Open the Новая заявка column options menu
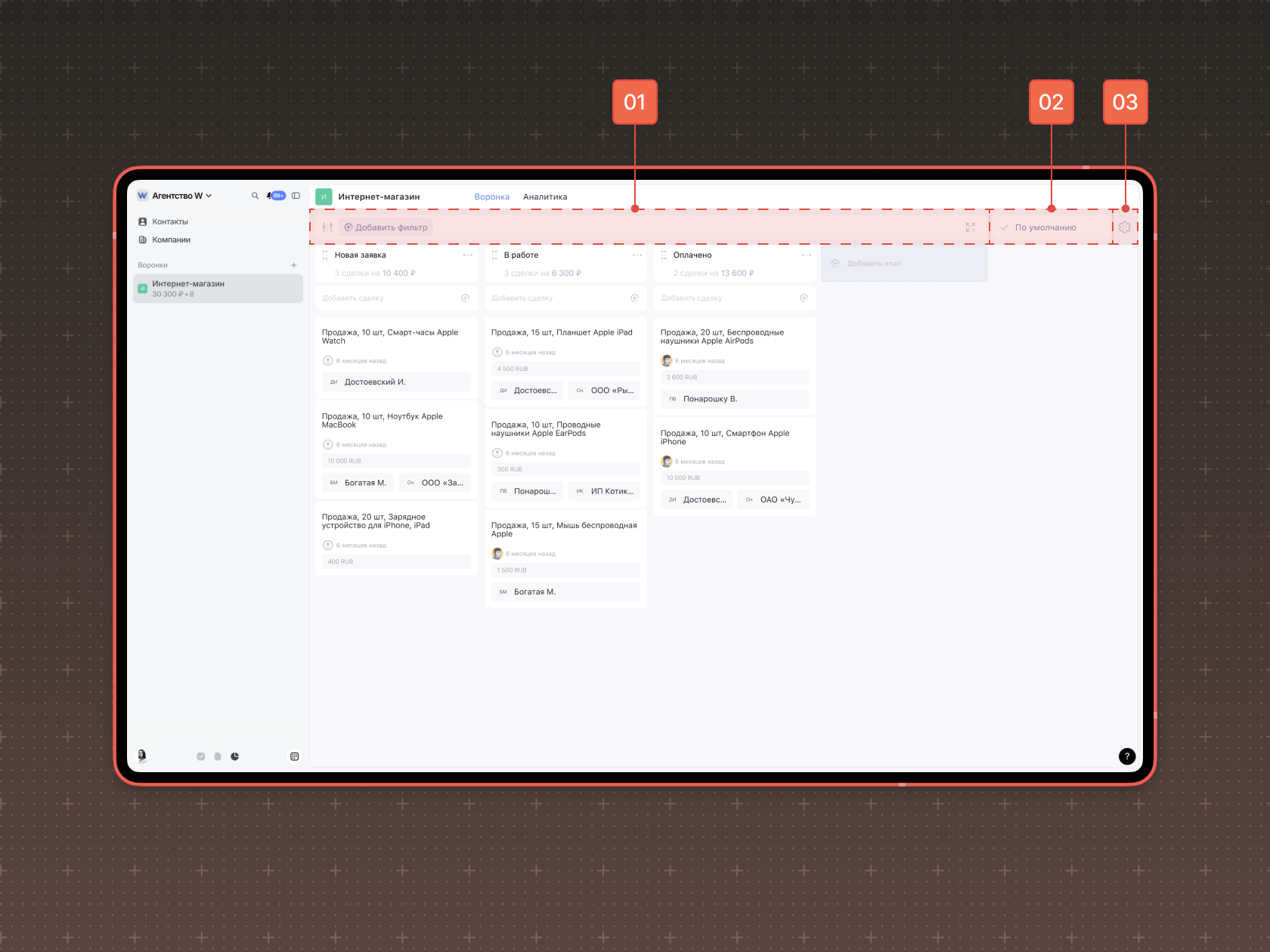Screen dimensions: 1270x952 (468, 255)
